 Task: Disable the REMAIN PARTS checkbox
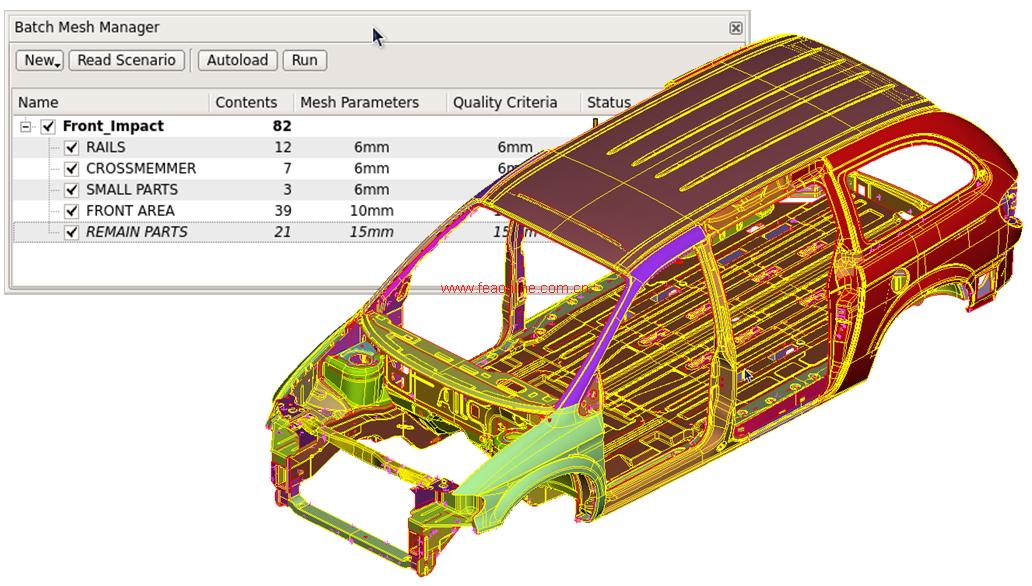(72, 232)
